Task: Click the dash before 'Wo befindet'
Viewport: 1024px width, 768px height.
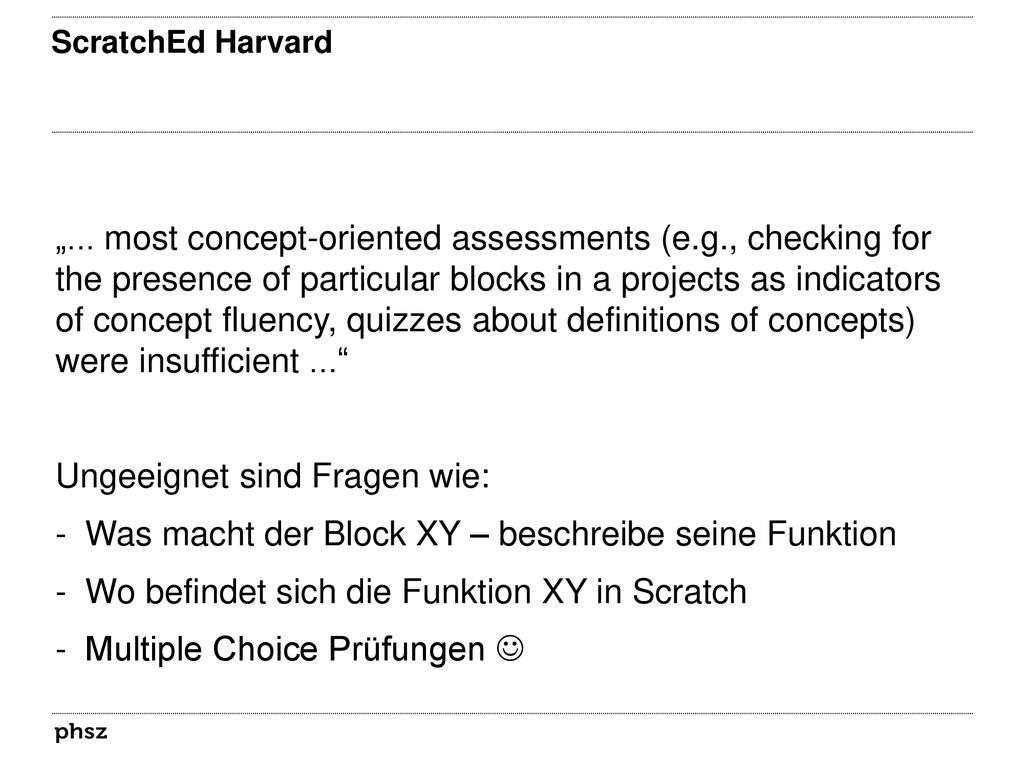Action: (x=61, y=593)
